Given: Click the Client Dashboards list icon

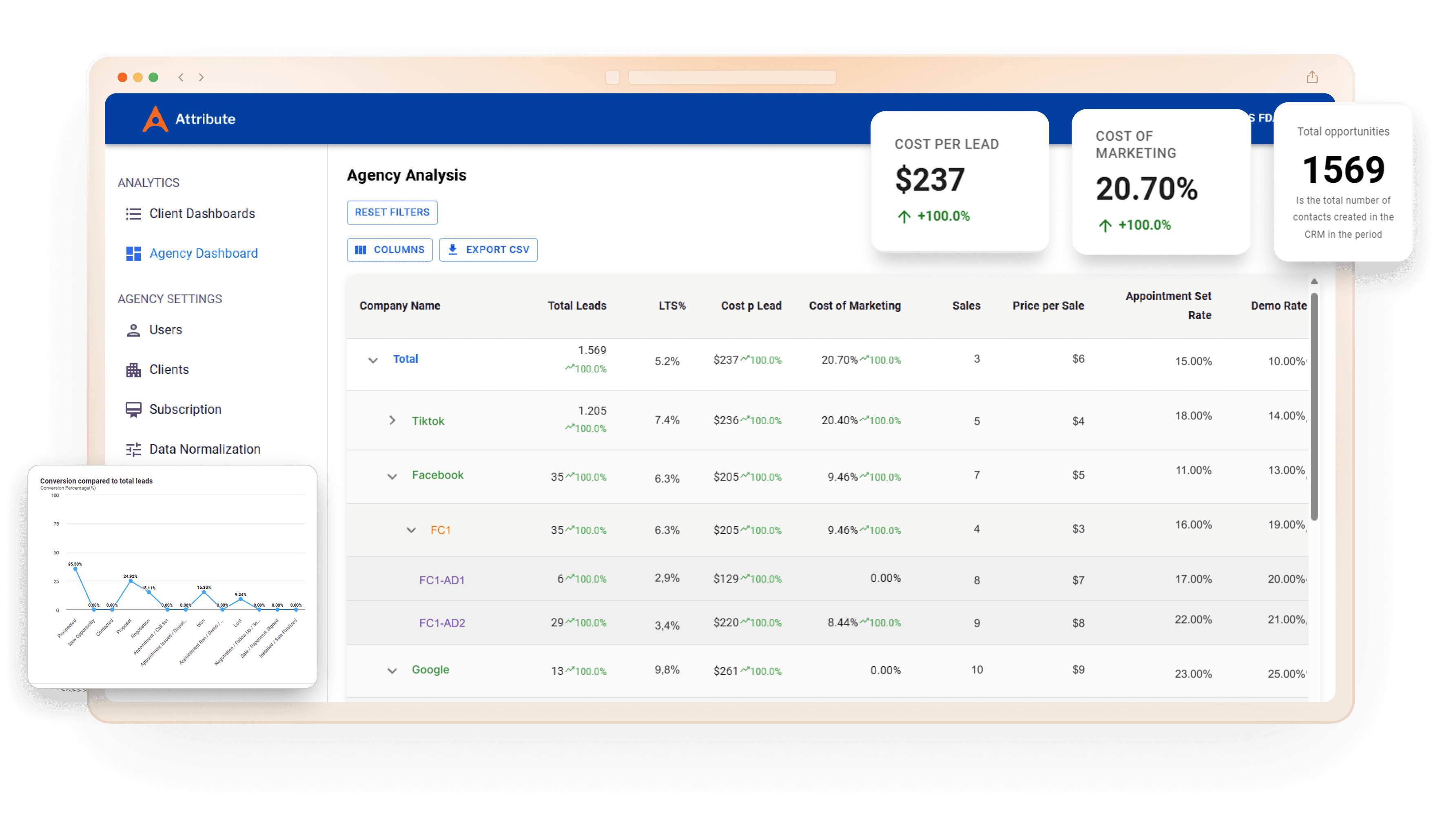Looking at the screenshot, I should coord(133,214).
